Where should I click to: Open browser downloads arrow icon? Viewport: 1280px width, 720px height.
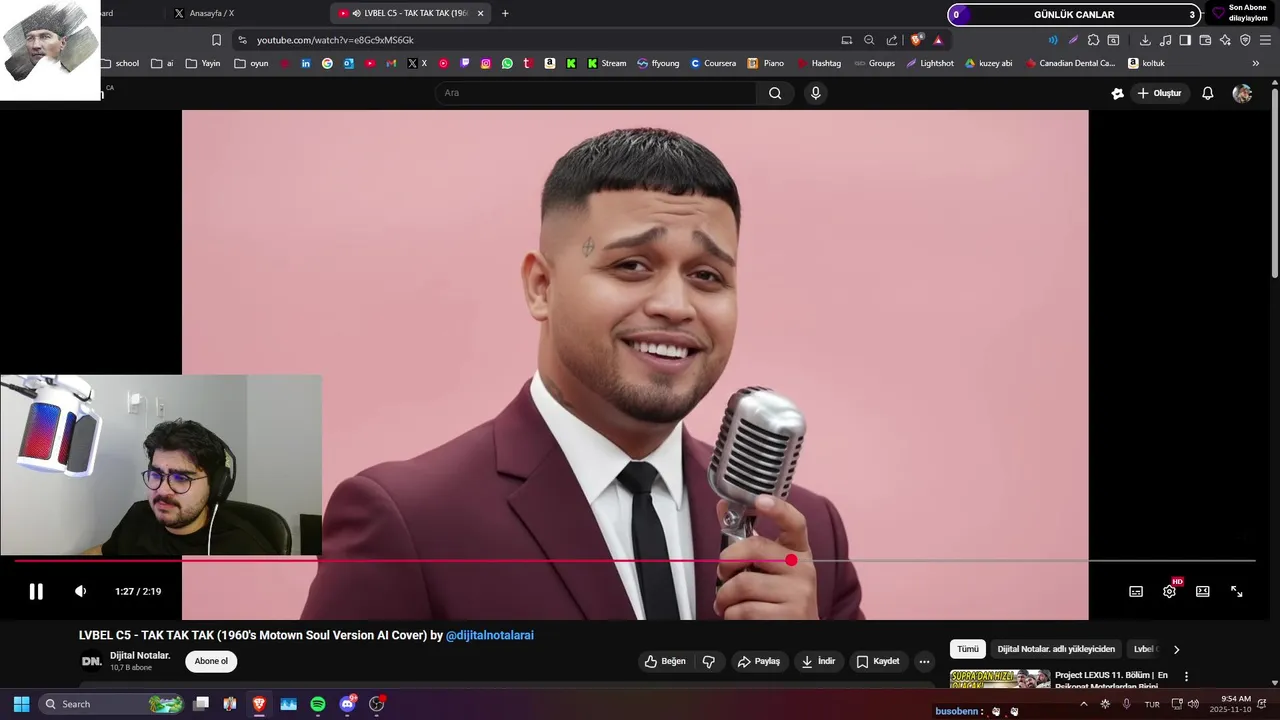(x=1145, y=40)
